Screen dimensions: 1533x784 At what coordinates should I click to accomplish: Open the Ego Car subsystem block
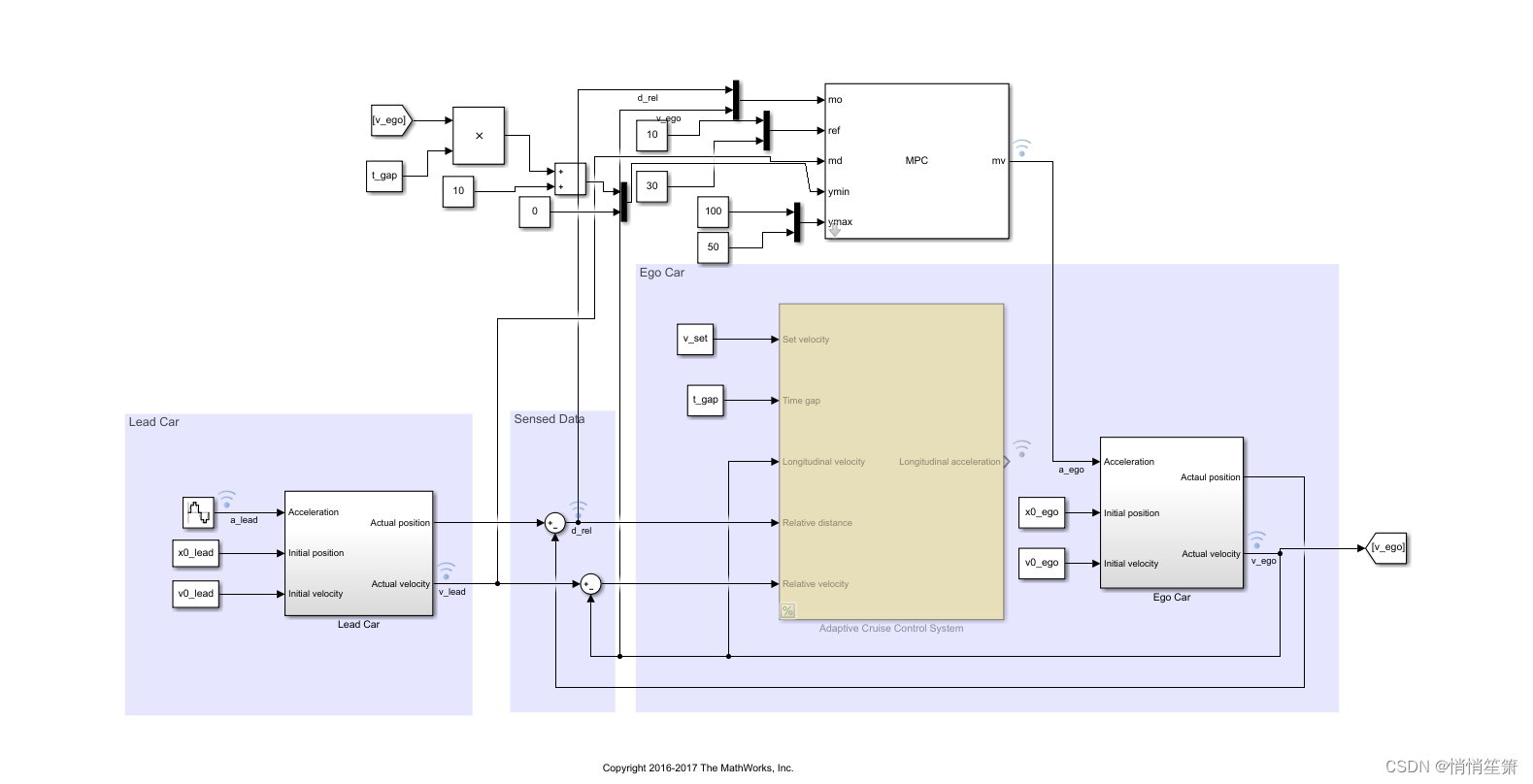[x=1171, y=512]
